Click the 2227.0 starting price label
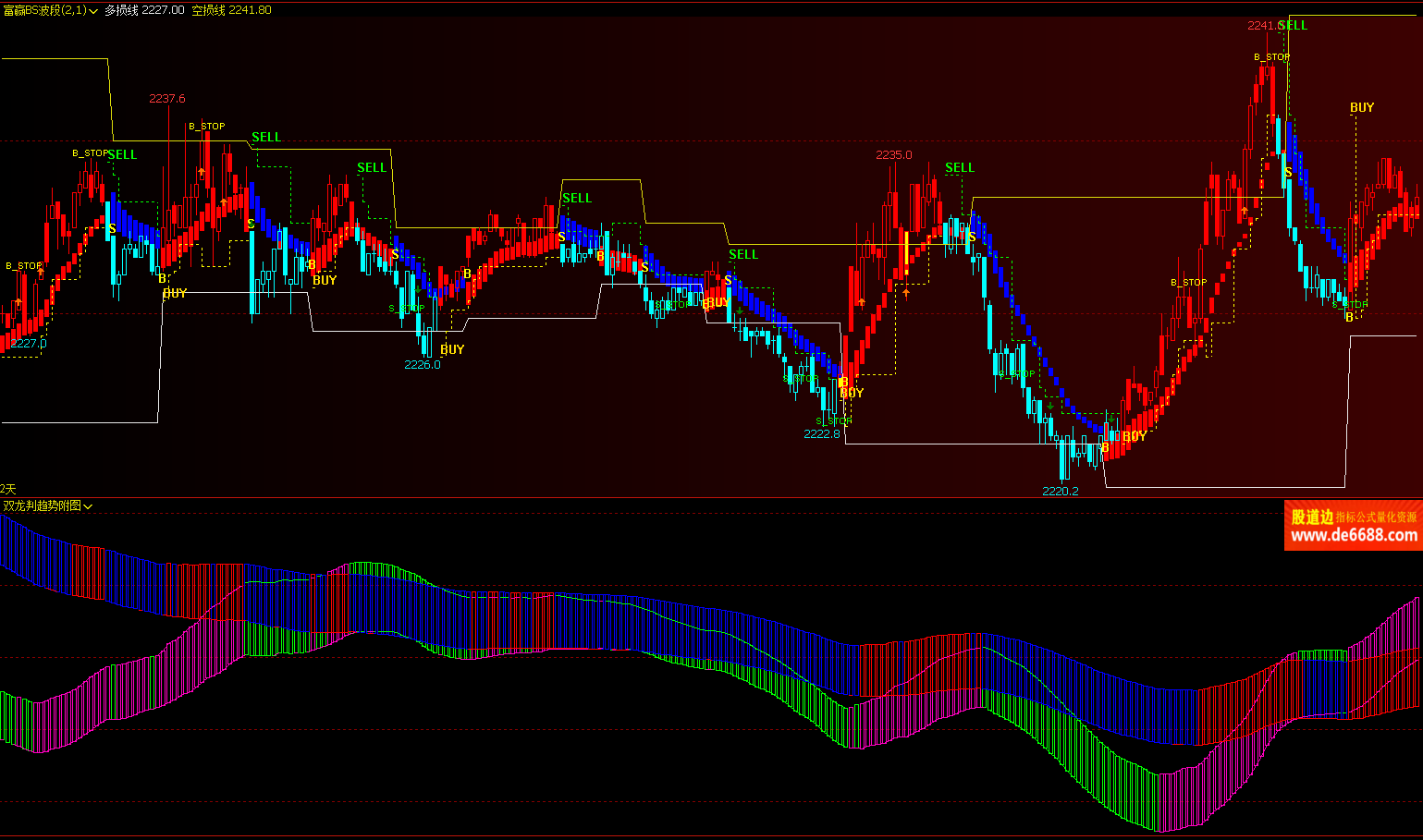The height and width of the screenshot is (840, 1423). point(28,344)
